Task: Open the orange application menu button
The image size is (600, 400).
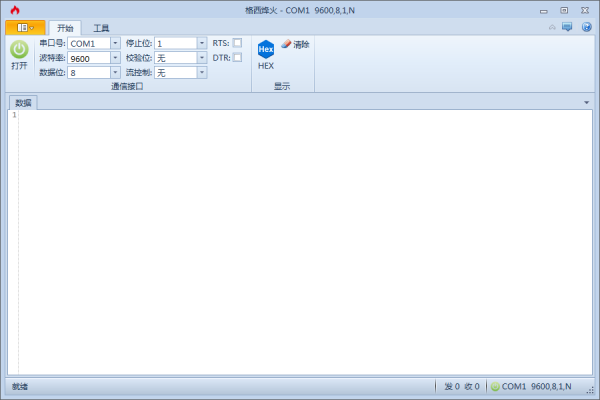Action: [x=25, y=27]
